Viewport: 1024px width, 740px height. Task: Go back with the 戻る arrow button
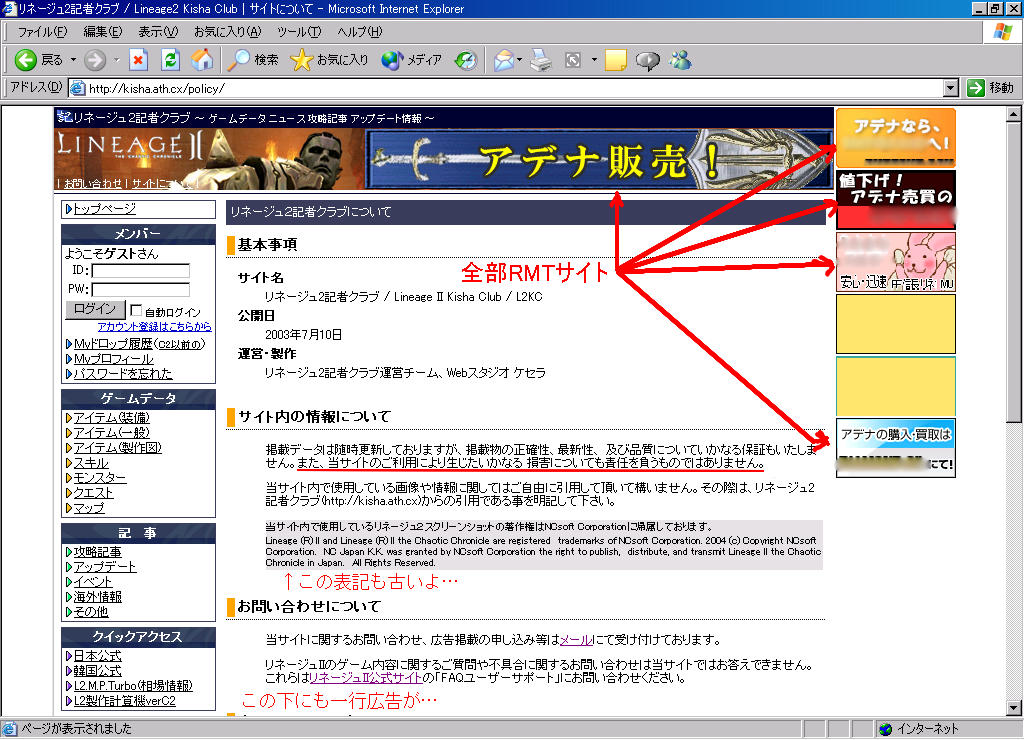click(39, 60)
